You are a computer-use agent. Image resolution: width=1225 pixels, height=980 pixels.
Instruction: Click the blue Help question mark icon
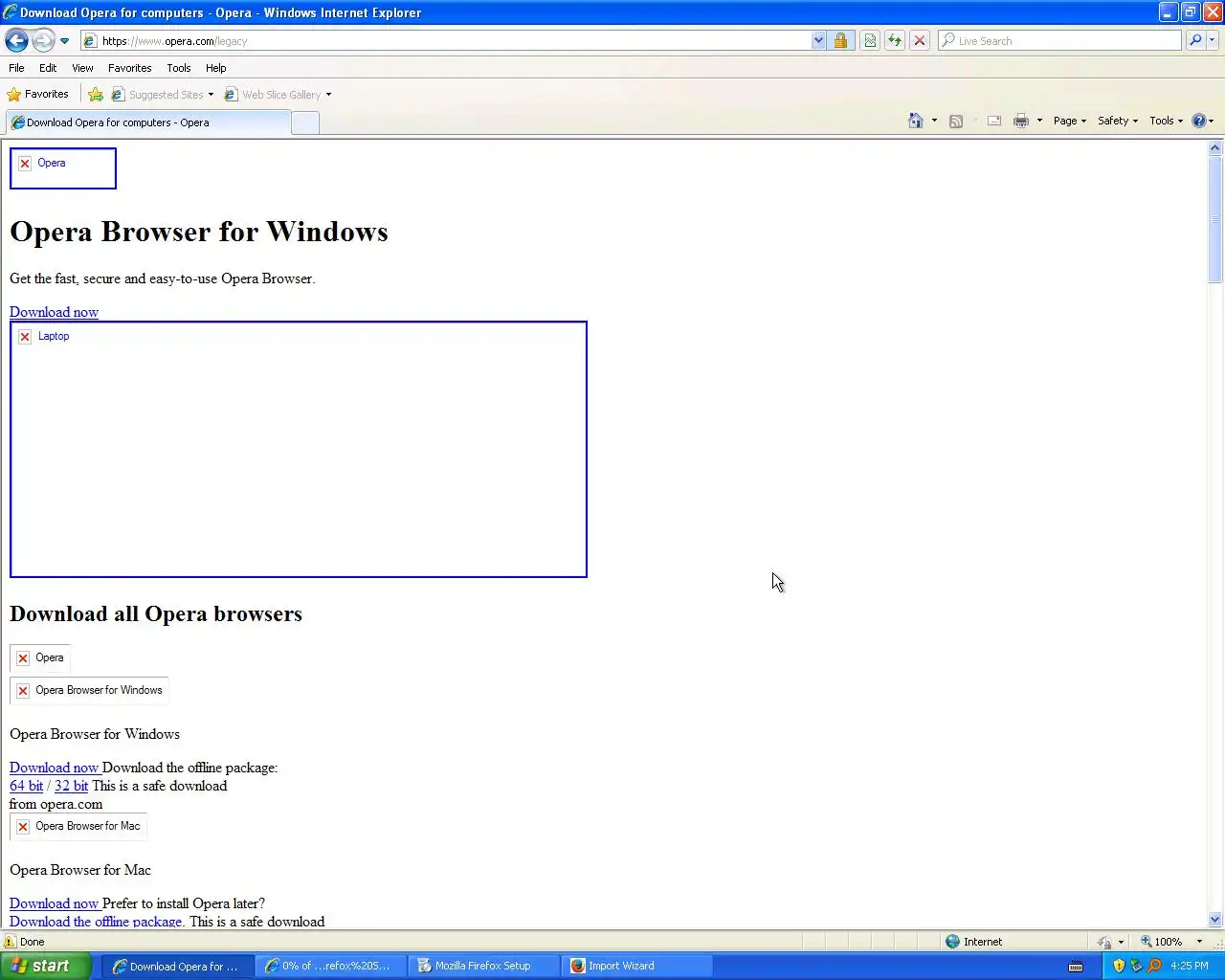coord(1199,121)
